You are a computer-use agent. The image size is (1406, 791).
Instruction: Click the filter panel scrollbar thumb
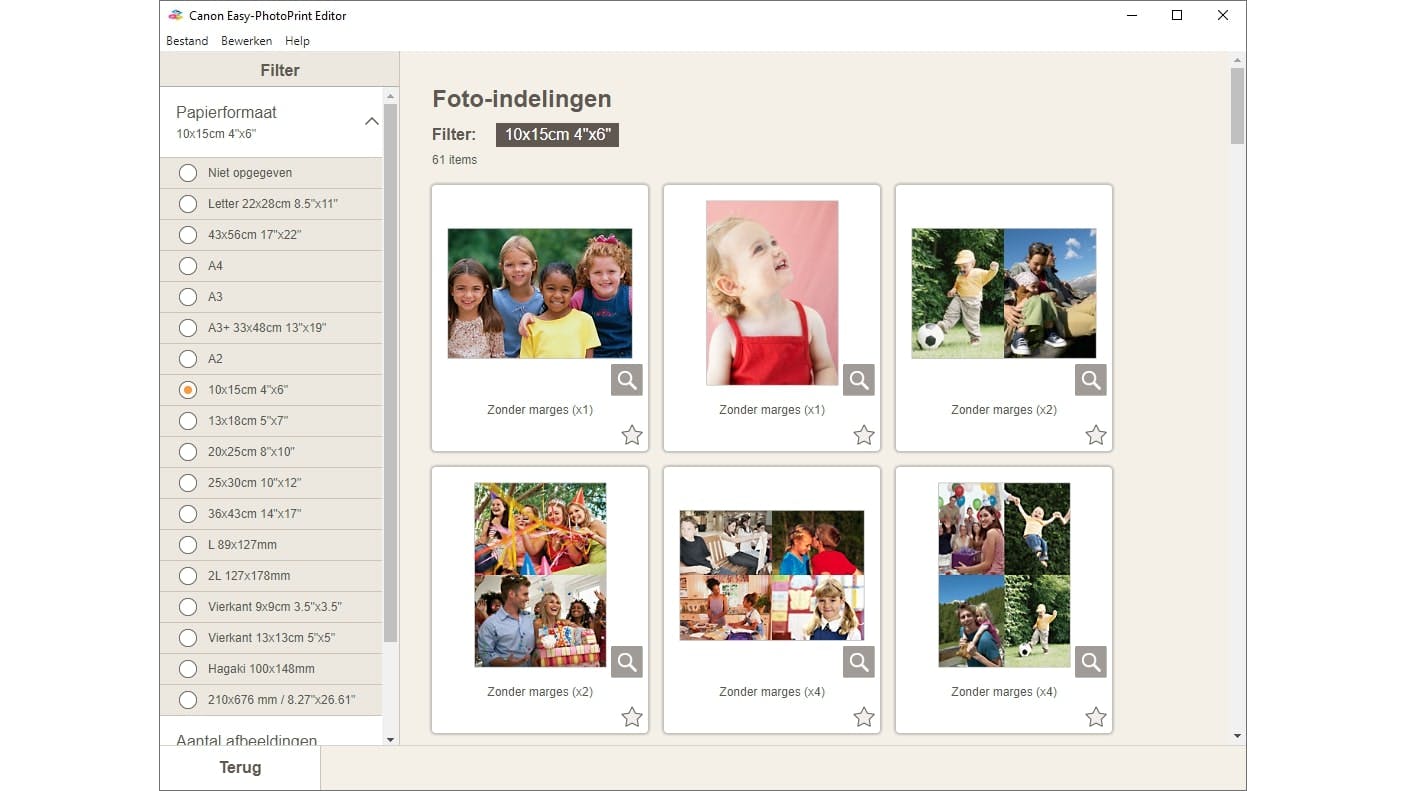click(390, 372)
